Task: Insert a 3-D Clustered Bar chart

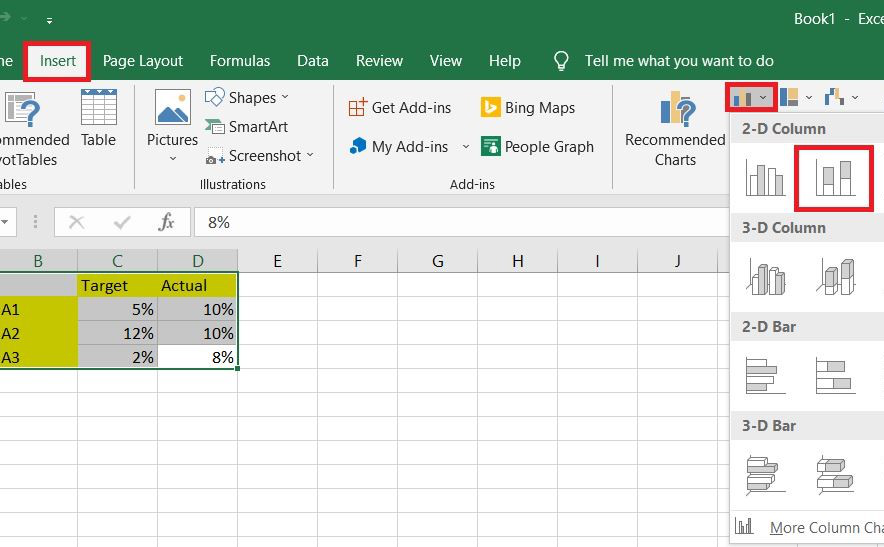Action: (765, 474)
